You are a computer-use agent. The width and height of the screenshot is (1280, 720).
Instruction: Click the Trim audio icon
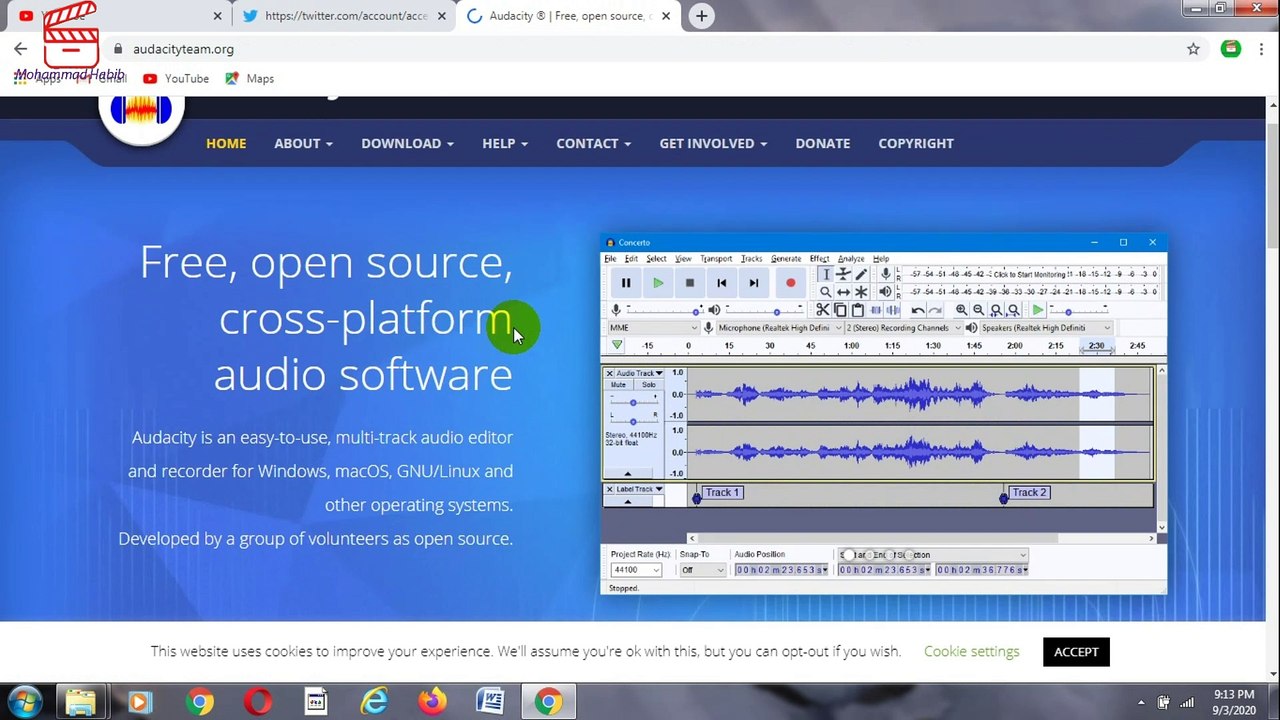[x=876, y=310]
